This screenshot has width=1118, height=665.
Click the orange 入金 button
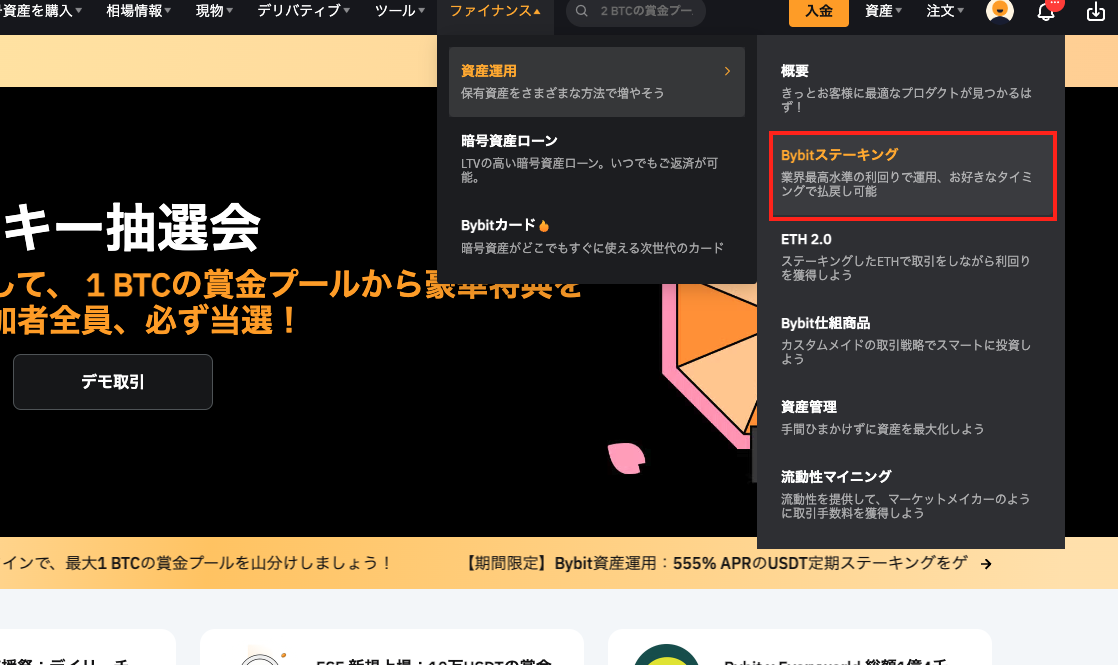click(x=819, y=11)
